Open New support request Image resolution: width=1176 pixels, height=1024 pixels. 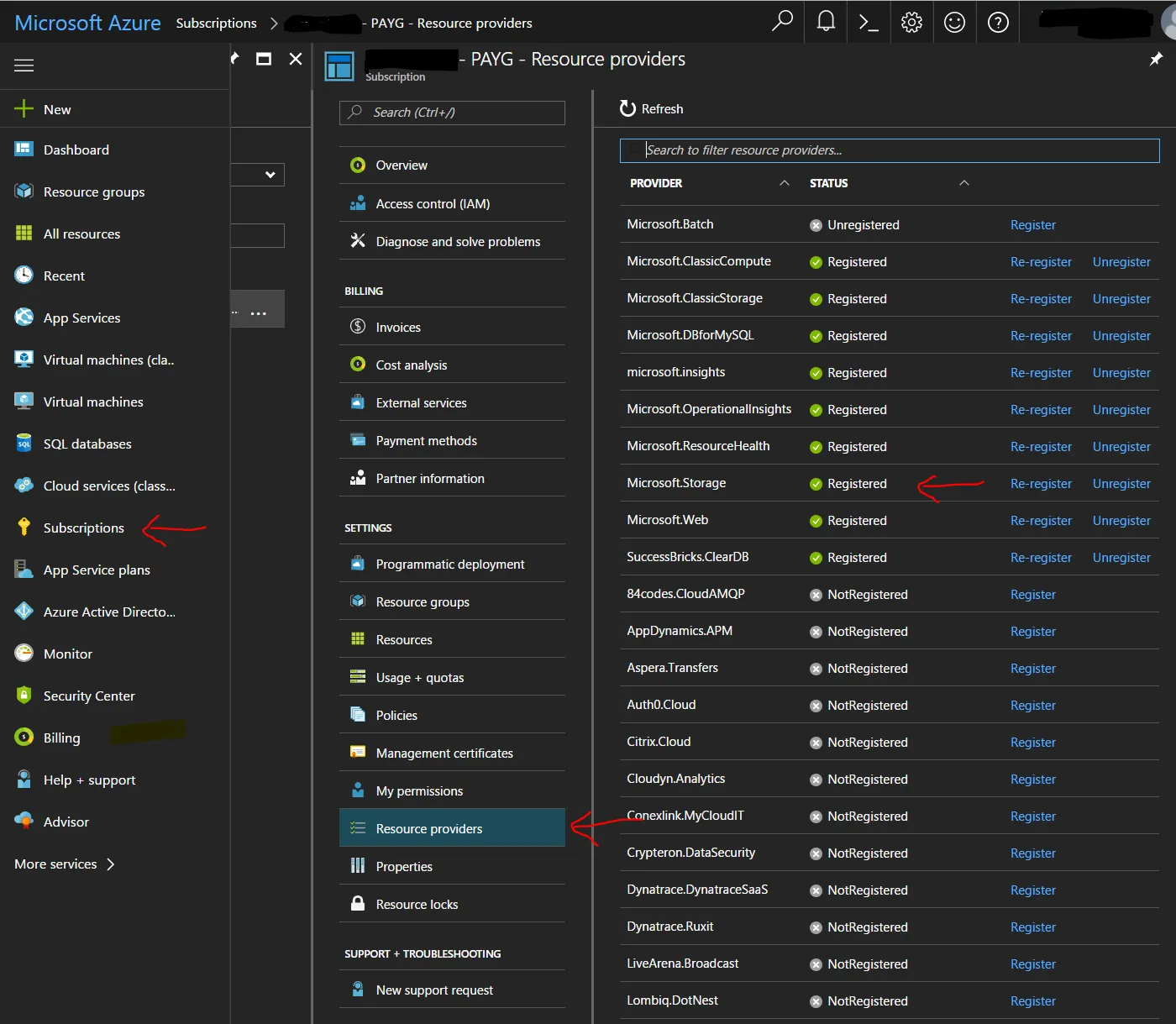(452, 990)
